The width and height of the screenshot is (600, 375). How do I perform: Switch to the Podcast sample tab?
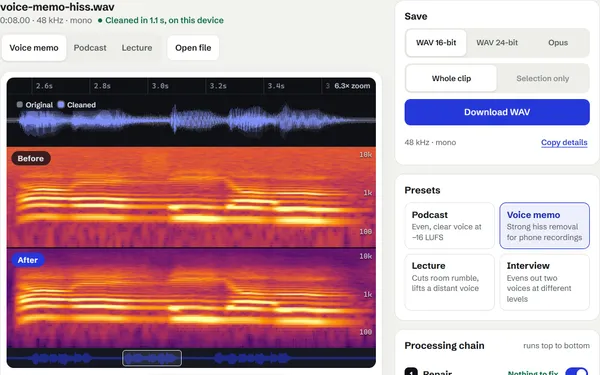90,48
